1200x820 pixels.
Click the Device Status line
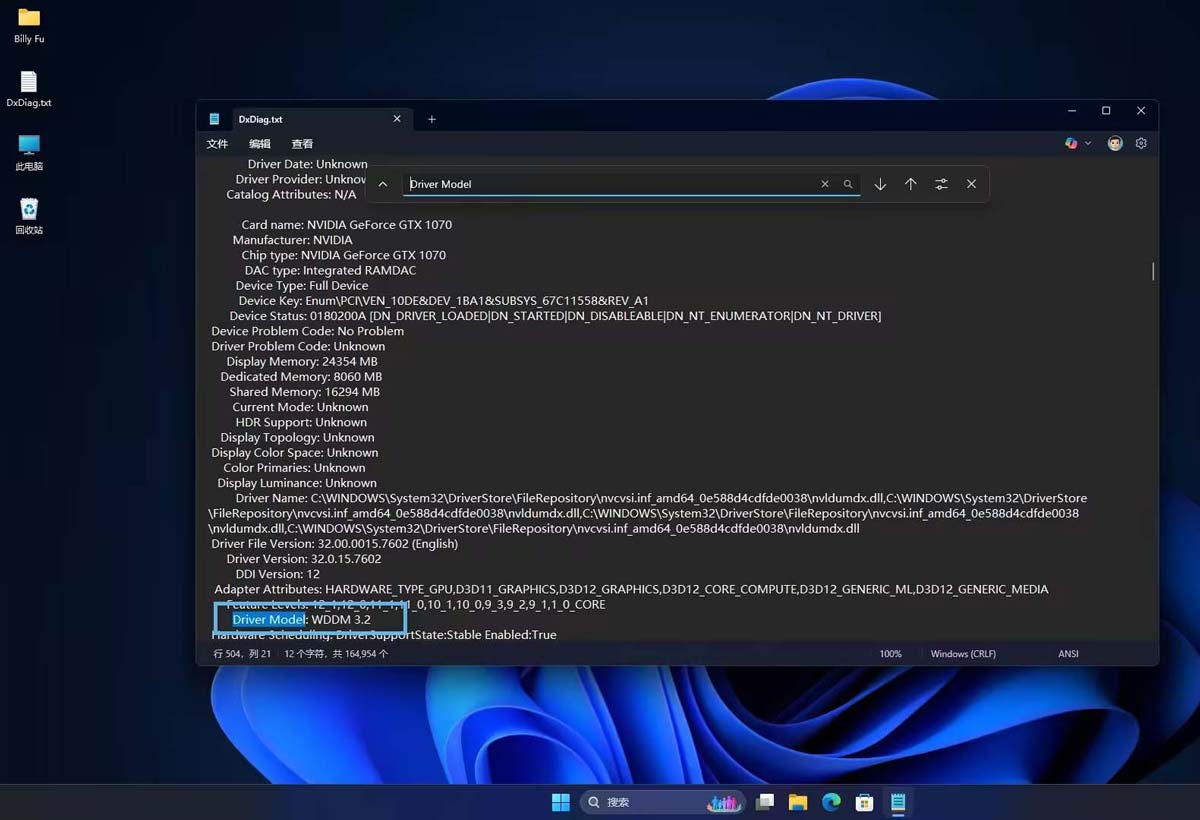[555, 316]
